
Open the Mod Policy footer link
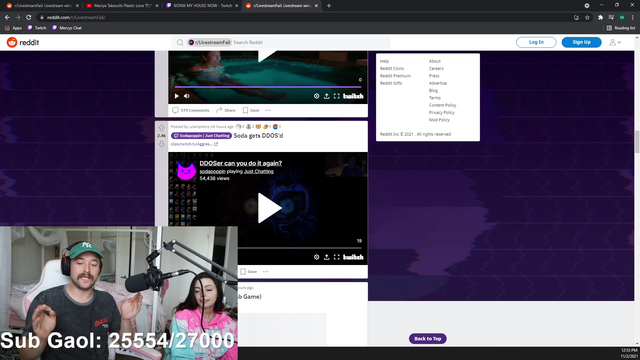(439, 120)
